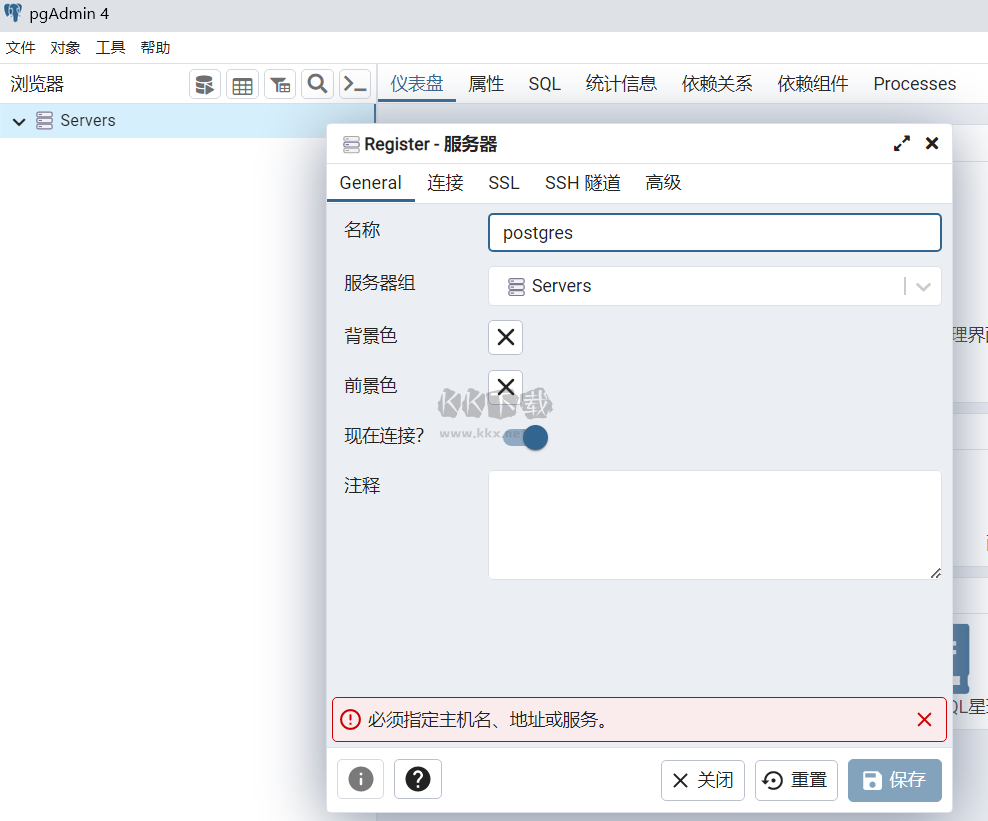Screen dimensions: 988x821
Task: Dismiss the hostname error message
Action: tap(924, 720)
